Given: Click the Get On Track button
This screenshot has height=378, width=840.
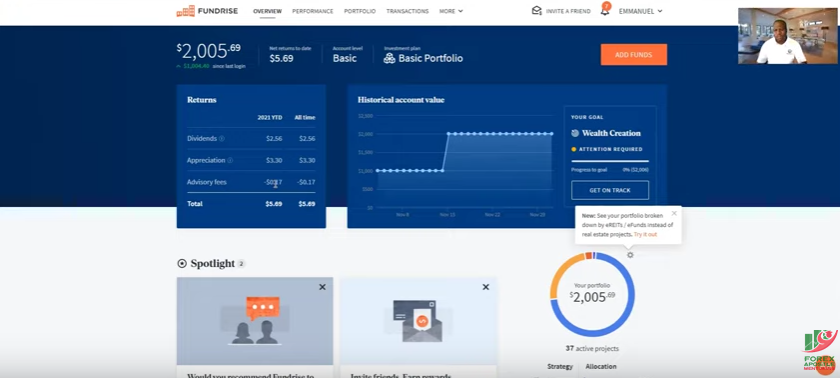Looking at the screenshot, I should tap(610, 190).
